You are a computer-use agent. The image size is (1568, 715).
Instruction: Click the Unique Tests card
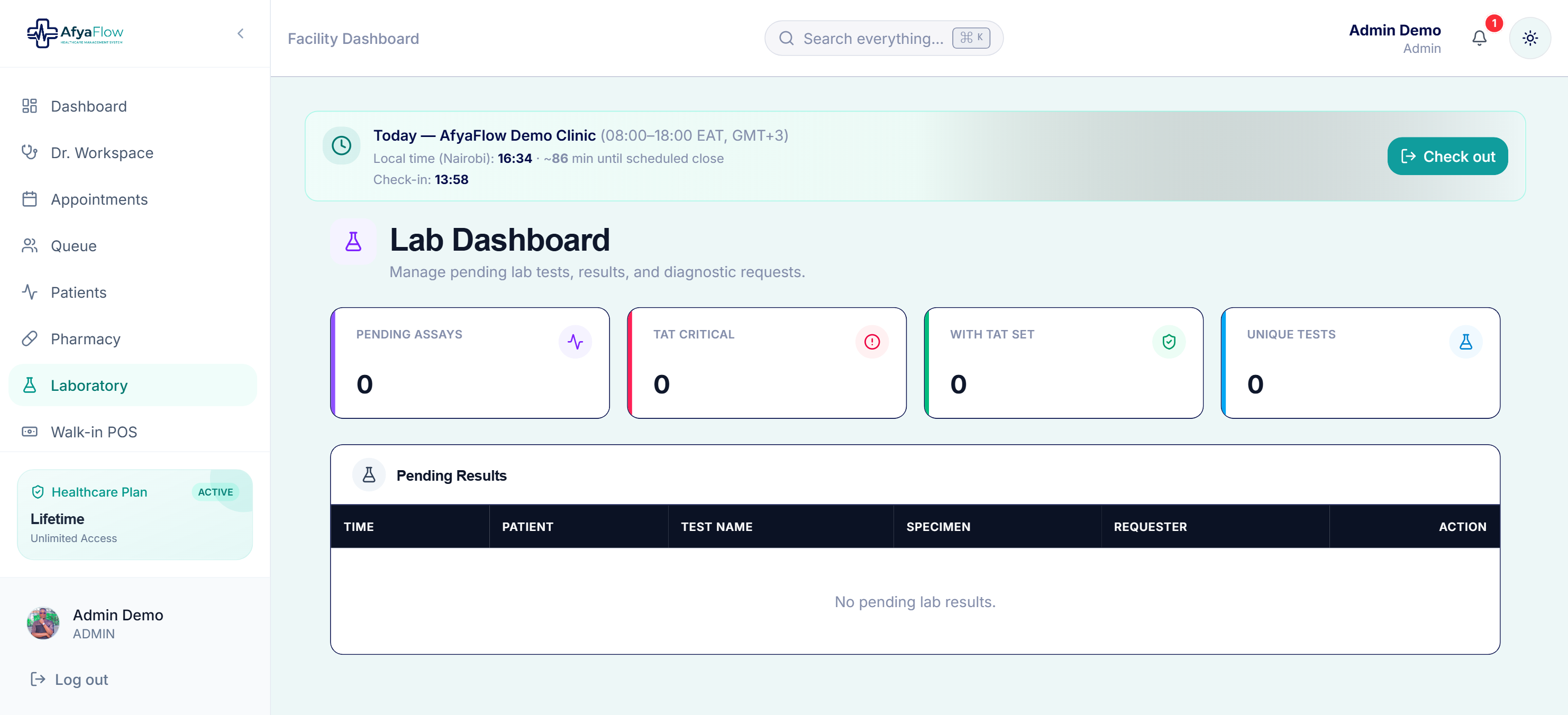pos(1361,363)
